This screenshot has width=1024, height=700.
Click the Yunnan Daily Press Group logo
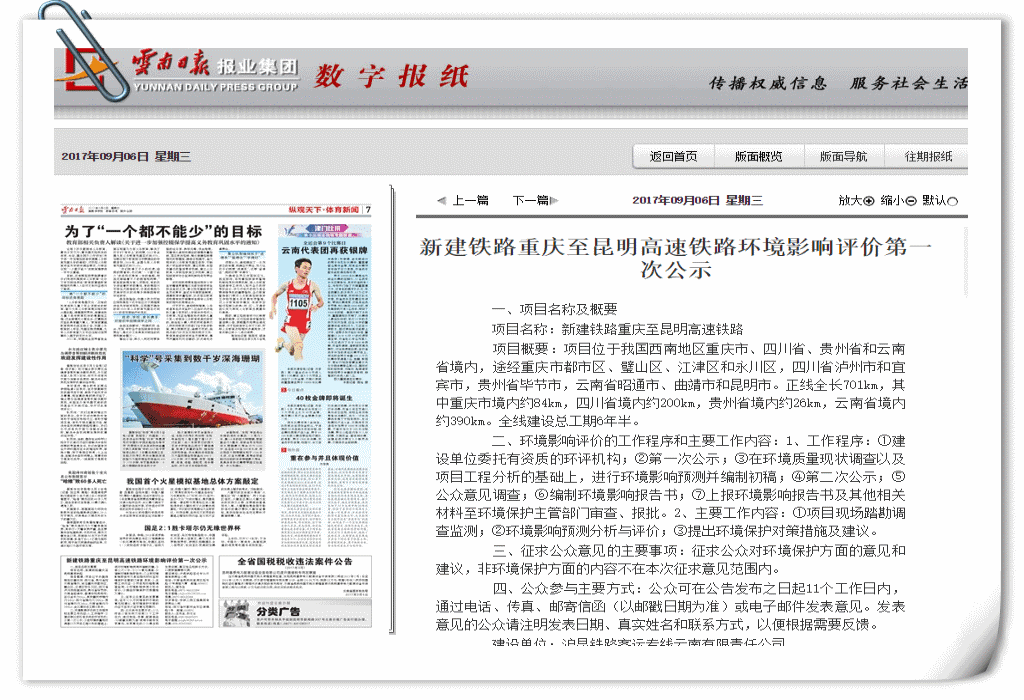178,73
